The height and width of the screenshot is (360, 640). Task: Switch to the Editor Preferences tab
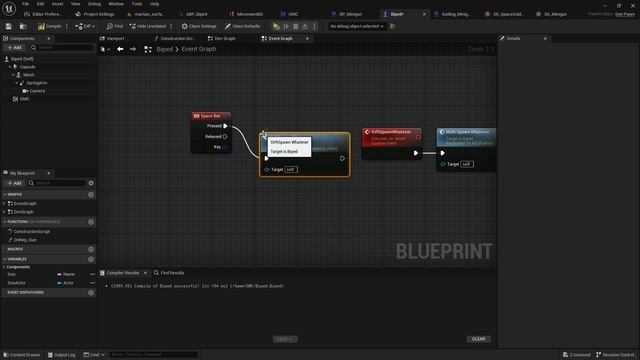click(43, 14)
